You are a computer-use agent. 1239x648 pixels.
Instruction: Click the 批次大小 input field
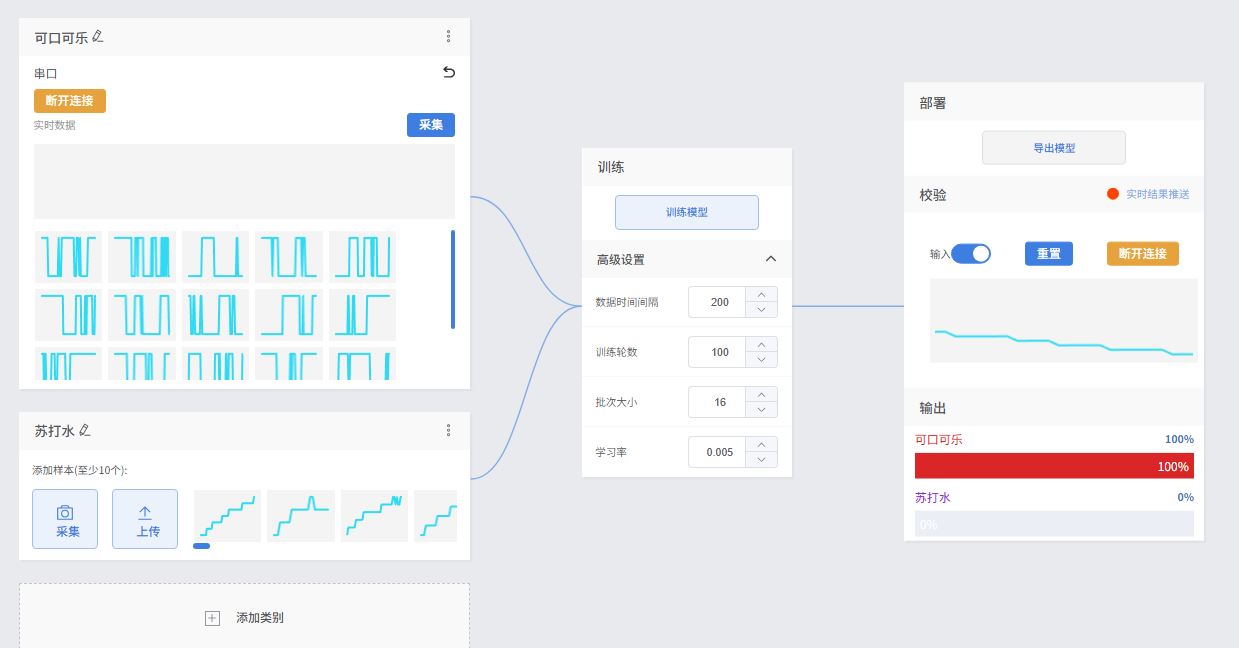[x=718, y=402]
